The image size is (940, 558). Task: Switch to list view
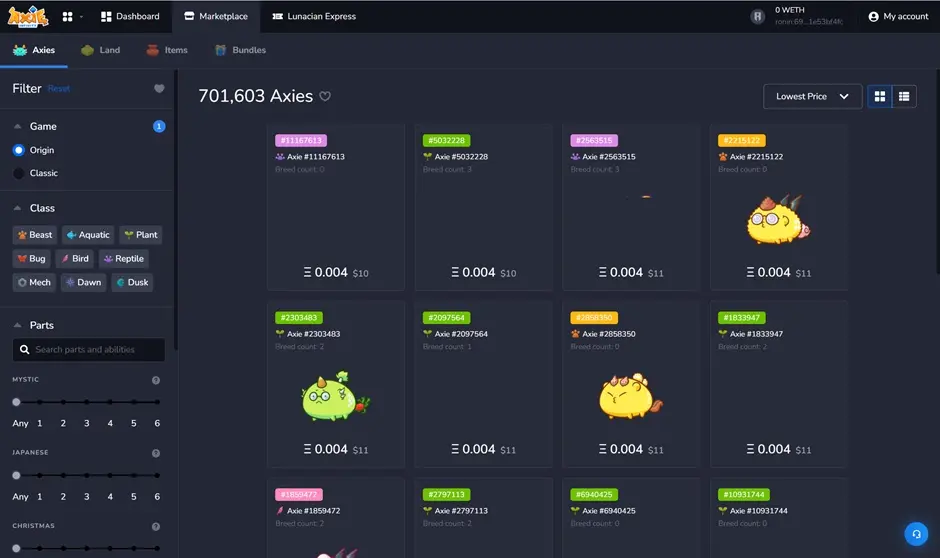[904, 96]
